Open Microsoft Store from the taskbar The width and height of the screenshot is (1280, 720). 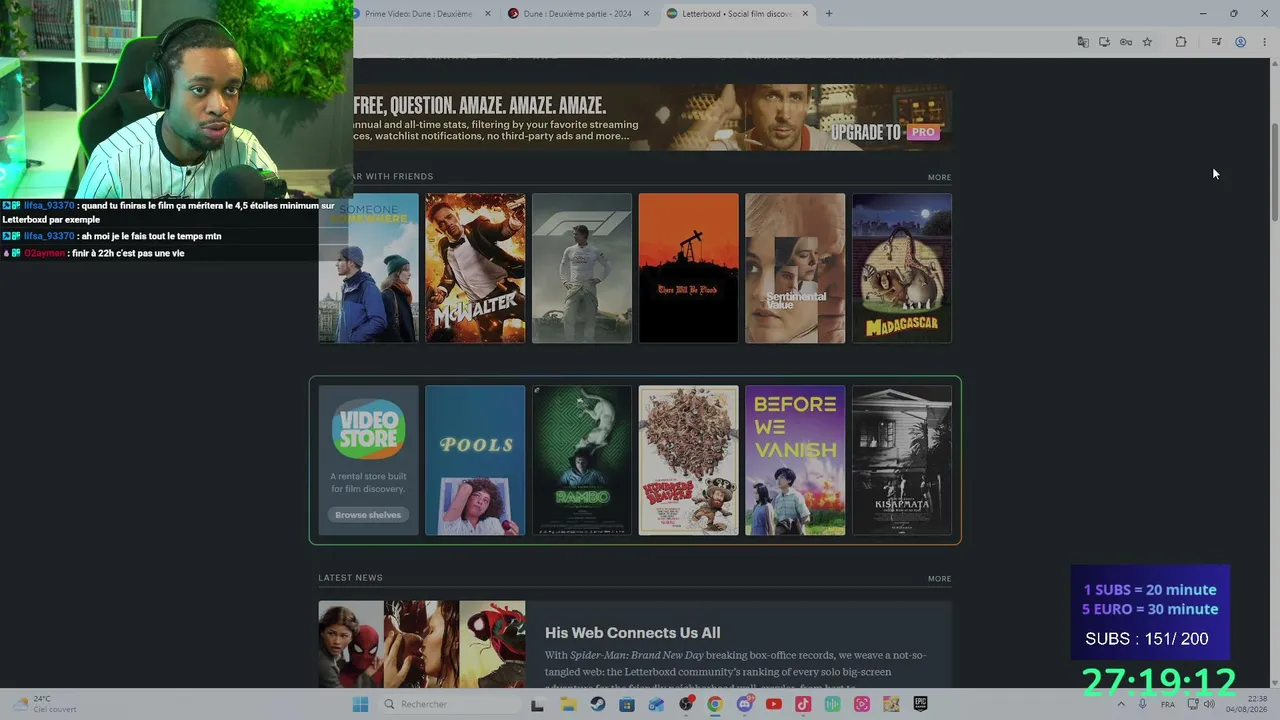pyautogui.click(x=627, y=704)
